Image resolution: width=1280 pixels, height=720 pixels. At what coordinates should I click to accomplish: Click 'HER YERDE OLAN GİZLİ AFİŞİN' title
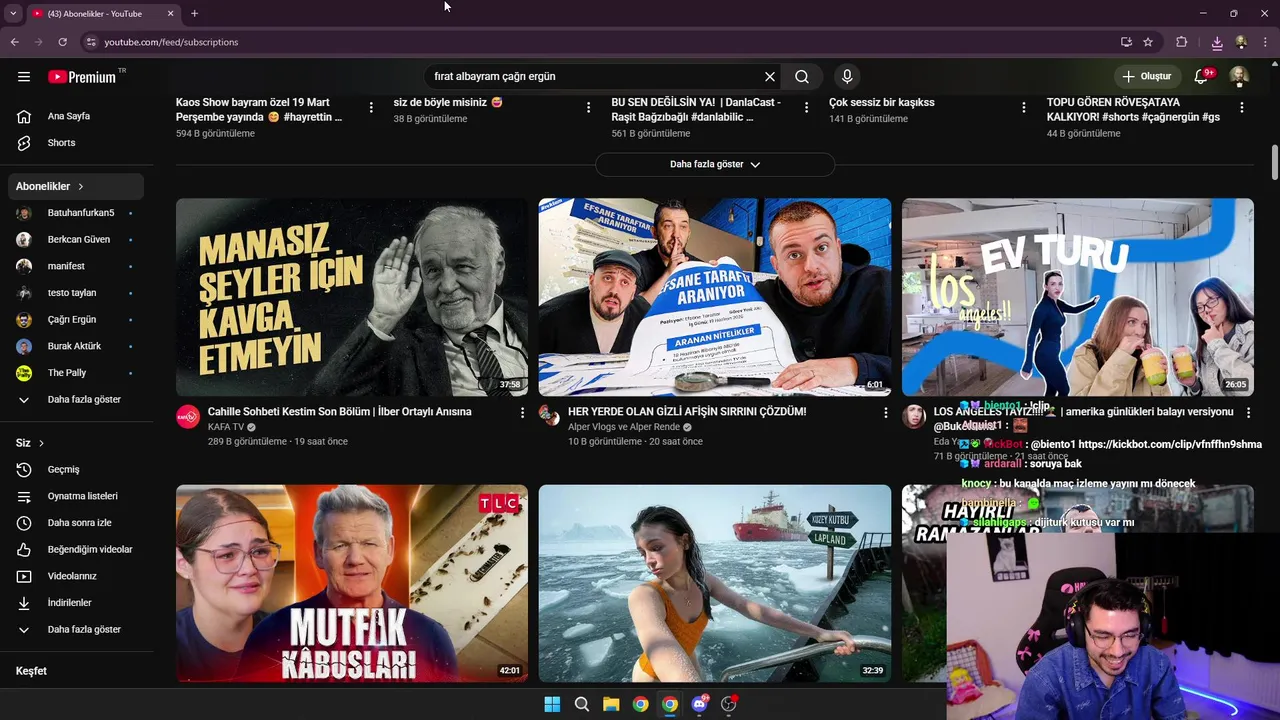coord(687,412)
